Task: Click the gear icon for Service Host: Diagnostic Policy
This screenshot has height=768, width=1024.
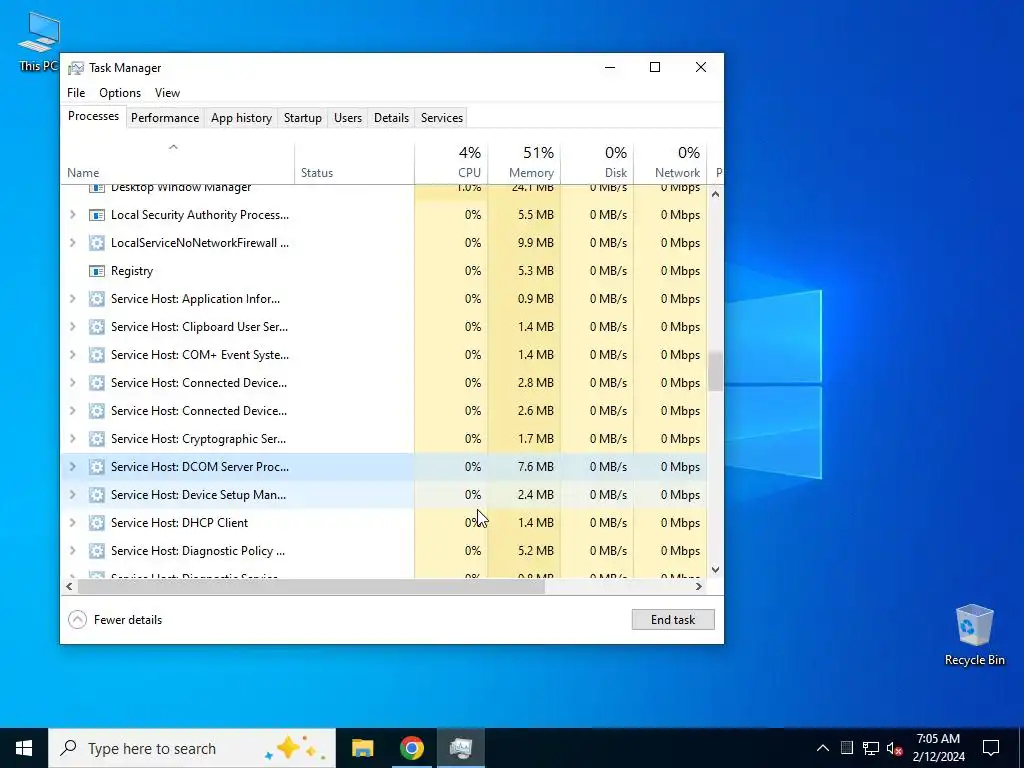Action: [x=97, y=551]
